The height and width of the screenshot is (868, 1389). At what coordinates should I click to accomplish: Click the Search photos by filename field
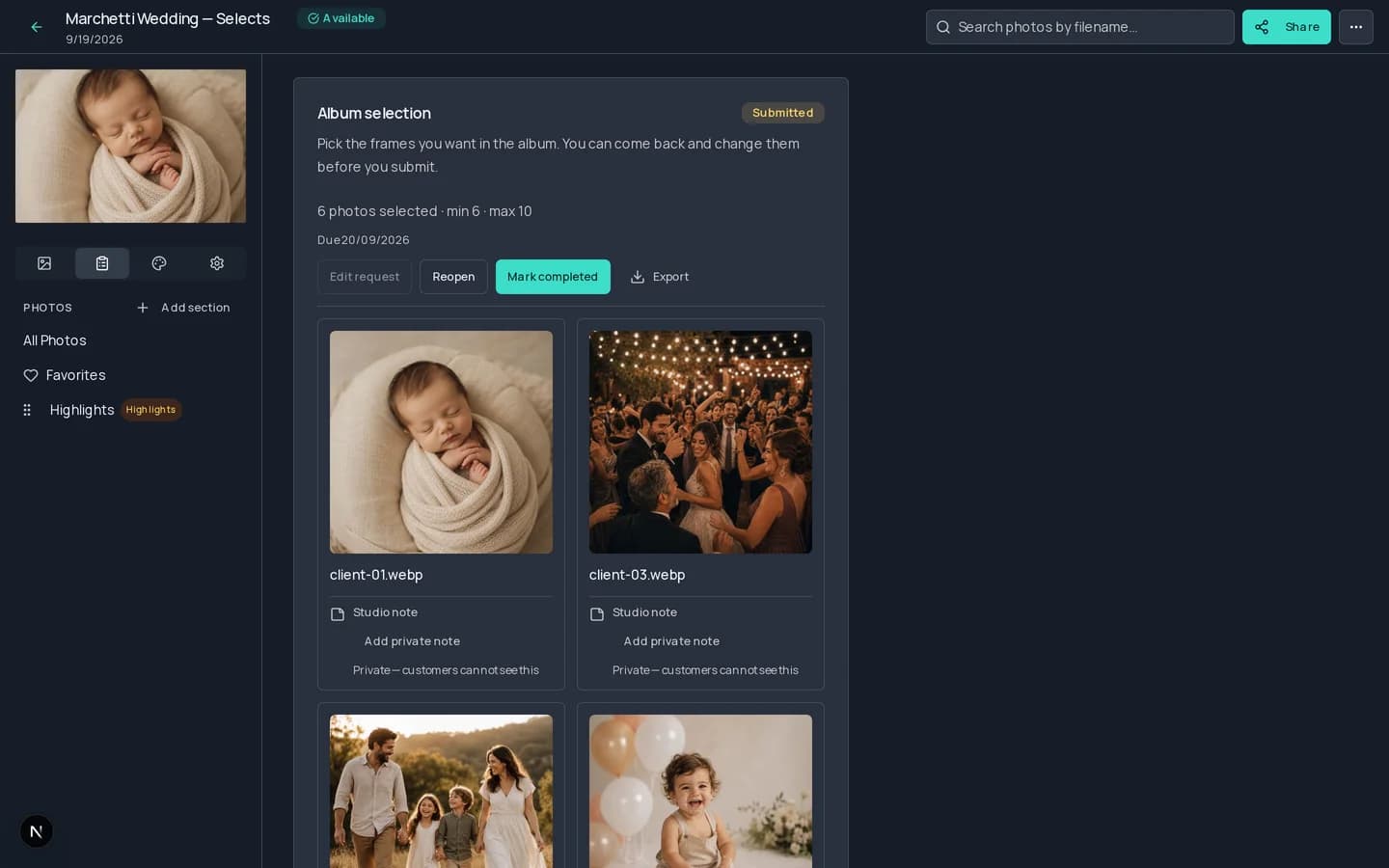[1080, 27]
